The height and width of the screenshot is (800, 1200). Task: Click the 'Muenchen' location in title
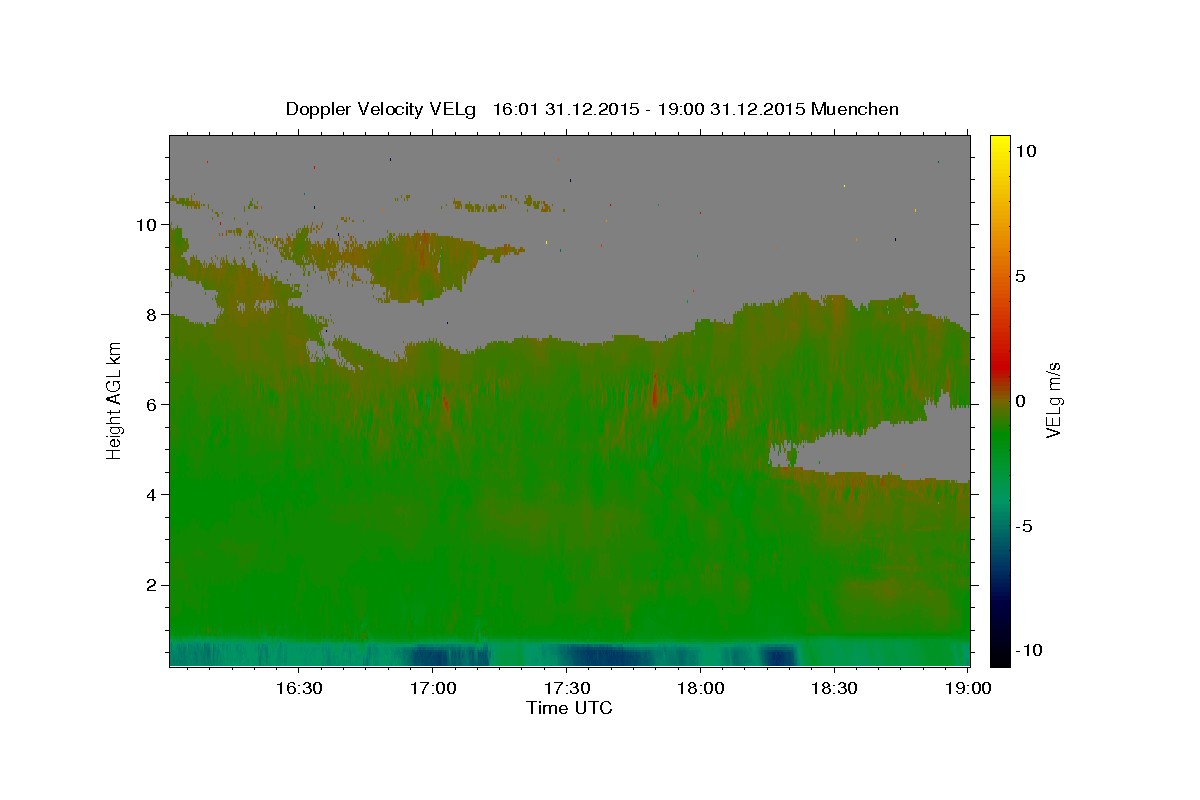tap(856, 109)
